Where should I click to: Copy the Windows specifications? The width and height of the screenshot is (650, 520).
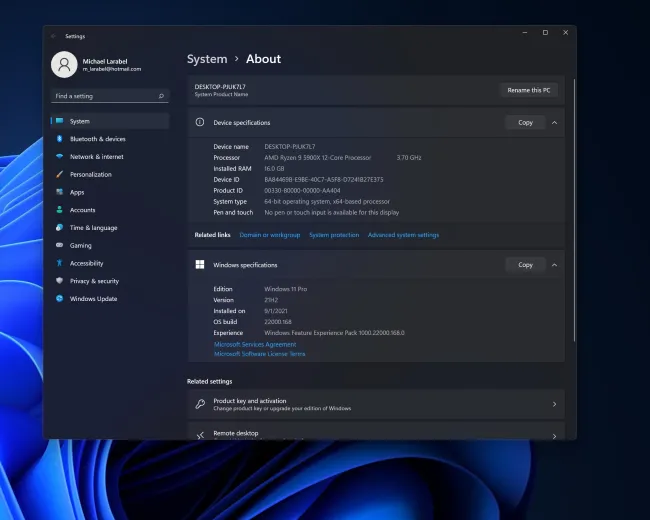(525, 265)
